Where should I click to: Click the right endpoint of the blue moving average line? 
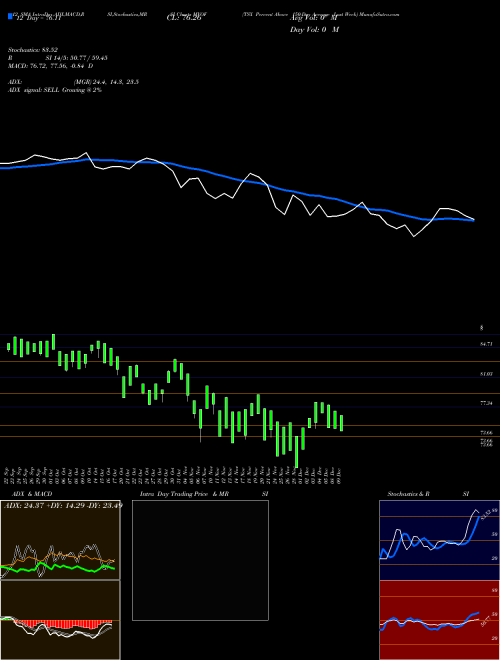pyautogui.click(x=474, y=220)
